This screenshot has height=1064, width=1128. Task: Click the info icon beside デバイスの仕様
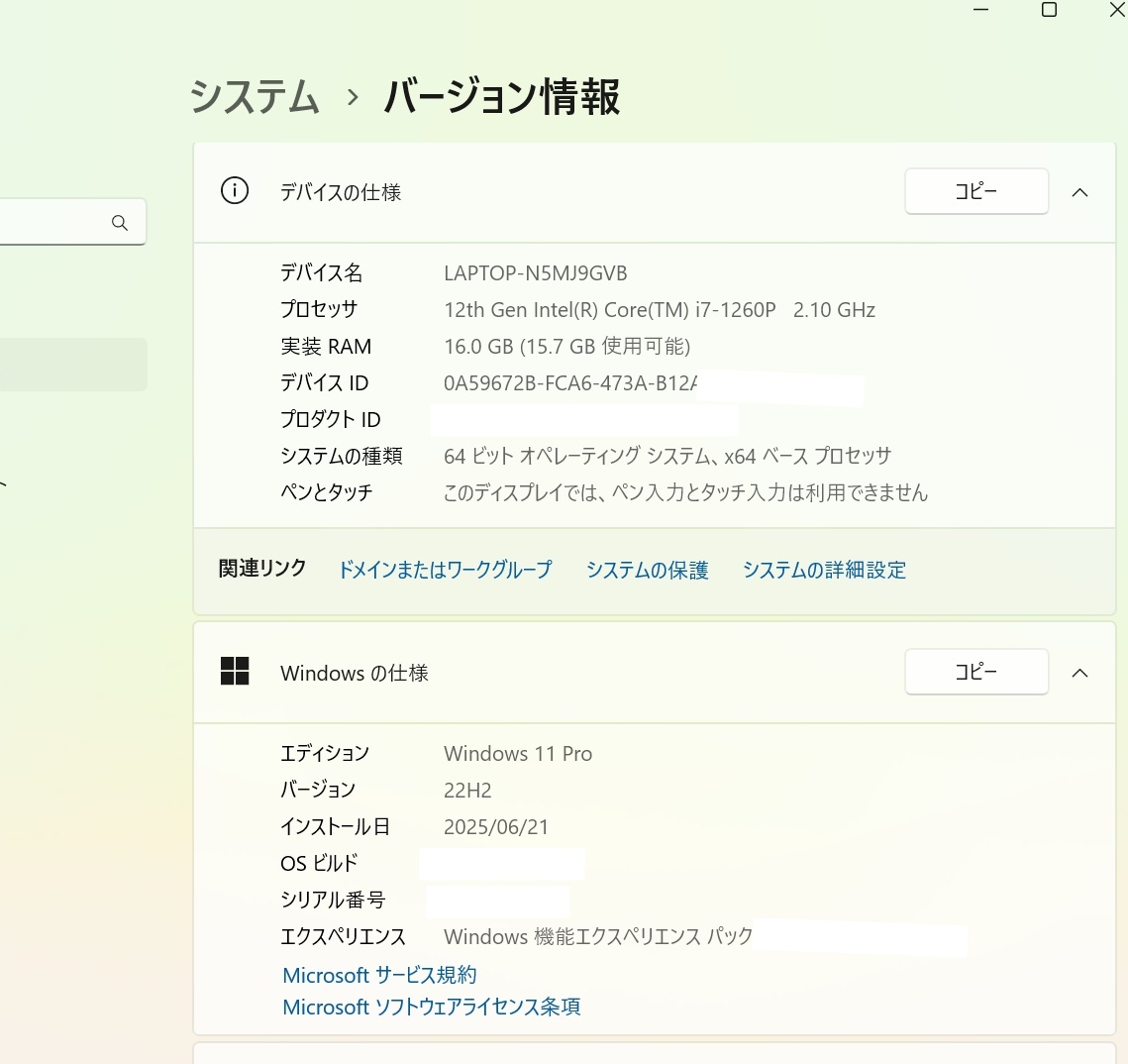(x=235, y=191)
